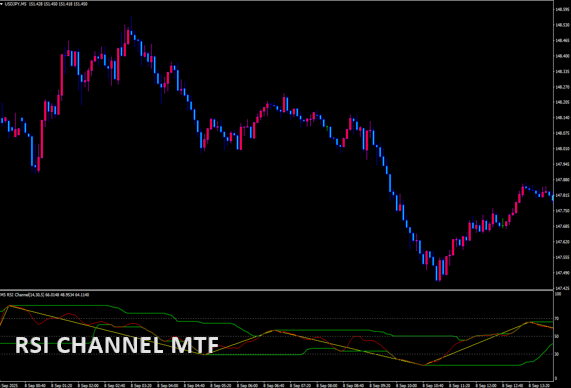Screen dimensions: 571x388
Task: Click the 8 Sep 07:20 time label
Action: [x=301, y=385]
